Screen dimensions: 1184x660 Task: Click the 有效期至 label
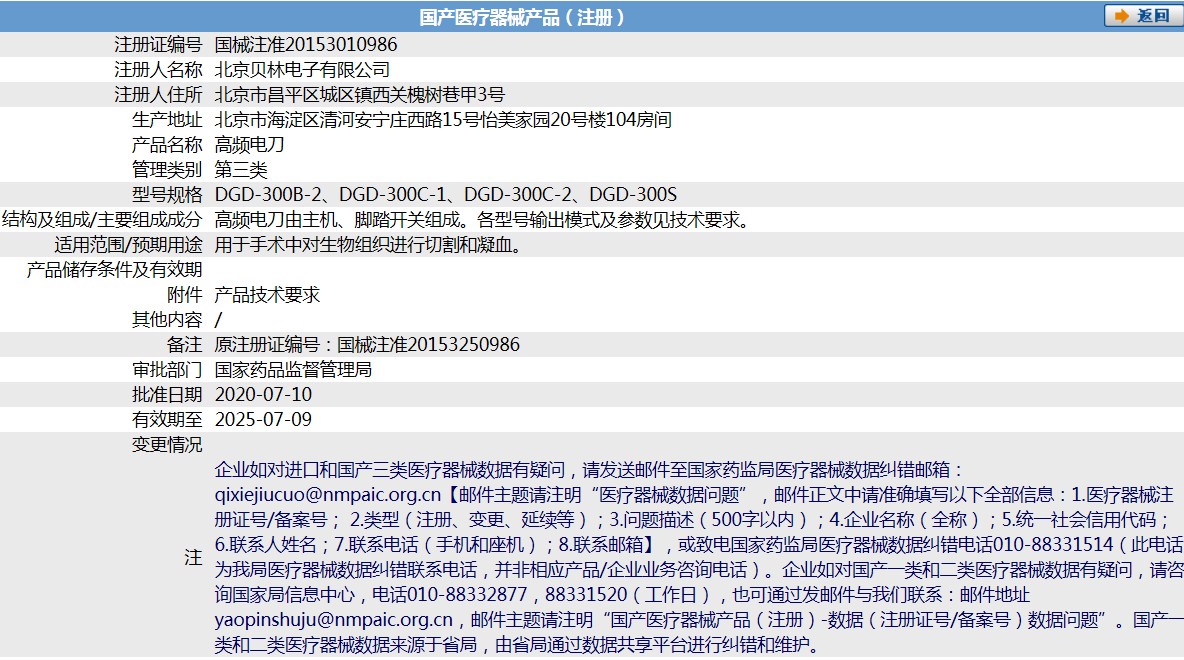(167, 419)
